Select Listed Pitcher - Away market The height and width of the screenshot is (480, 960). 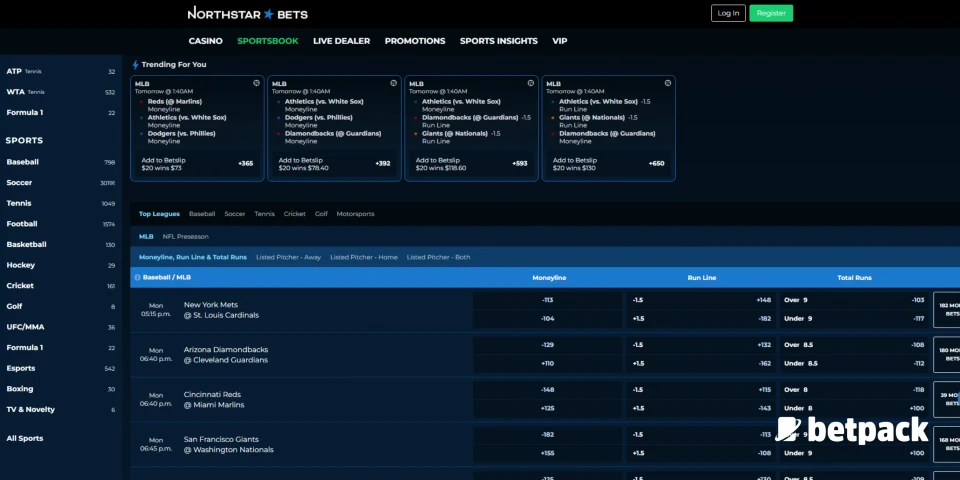click(x=288, y=257)
